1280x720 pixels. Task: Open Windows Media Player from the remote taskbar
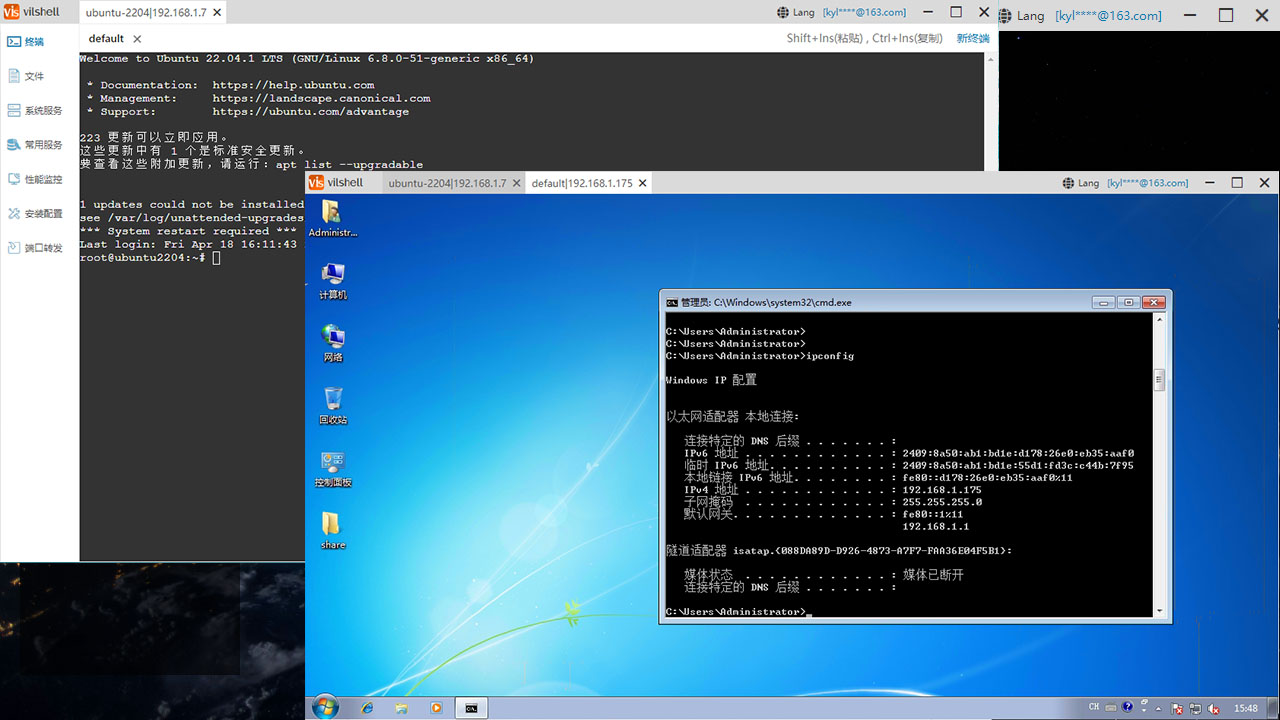pyautogui.click(x=435, y=708)
